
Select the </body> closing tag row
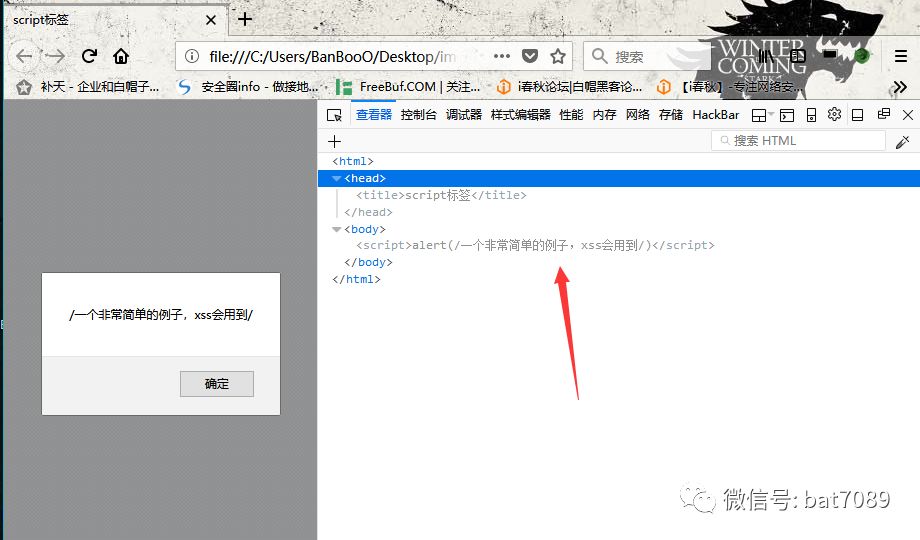point(618,262)
